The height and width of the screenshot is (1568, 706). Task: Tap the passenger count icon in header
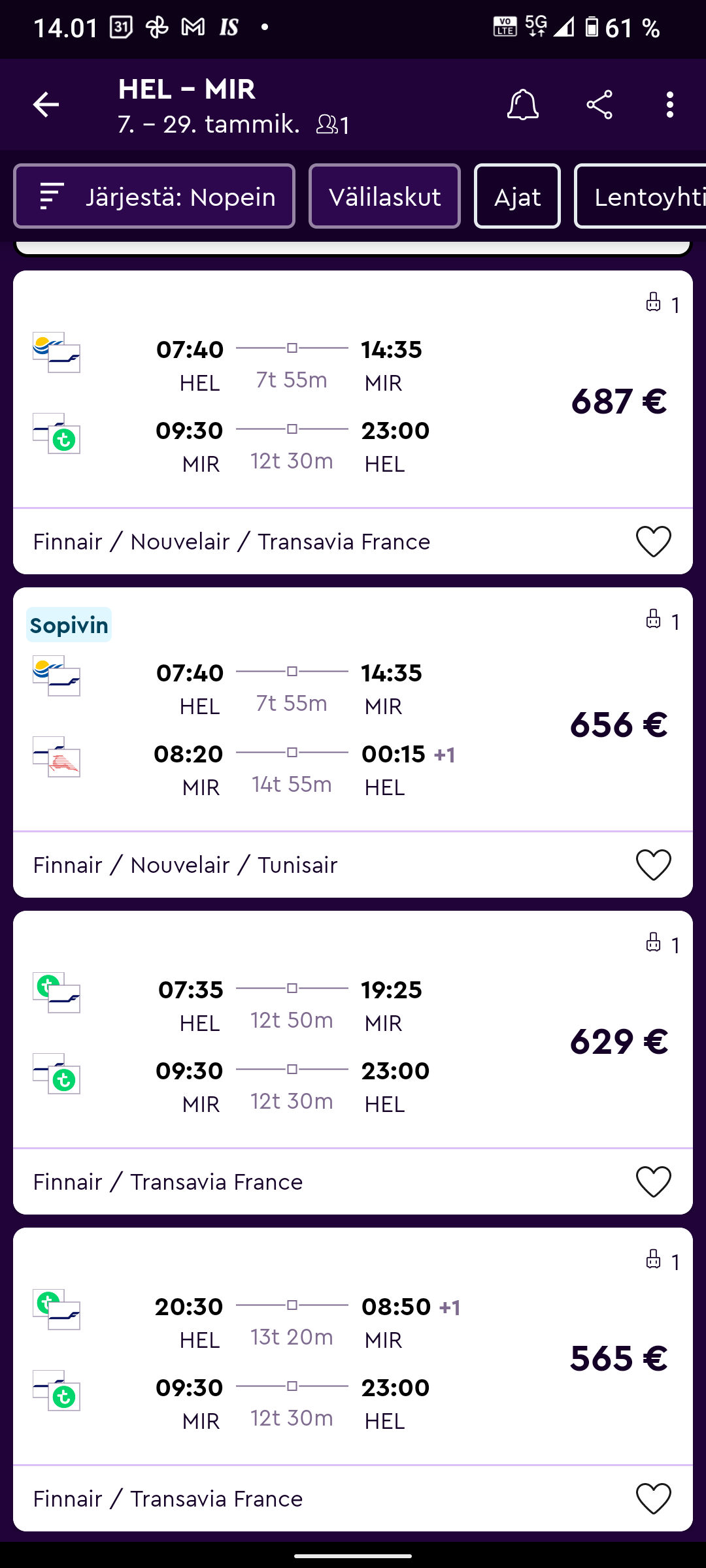click(332, 124)
